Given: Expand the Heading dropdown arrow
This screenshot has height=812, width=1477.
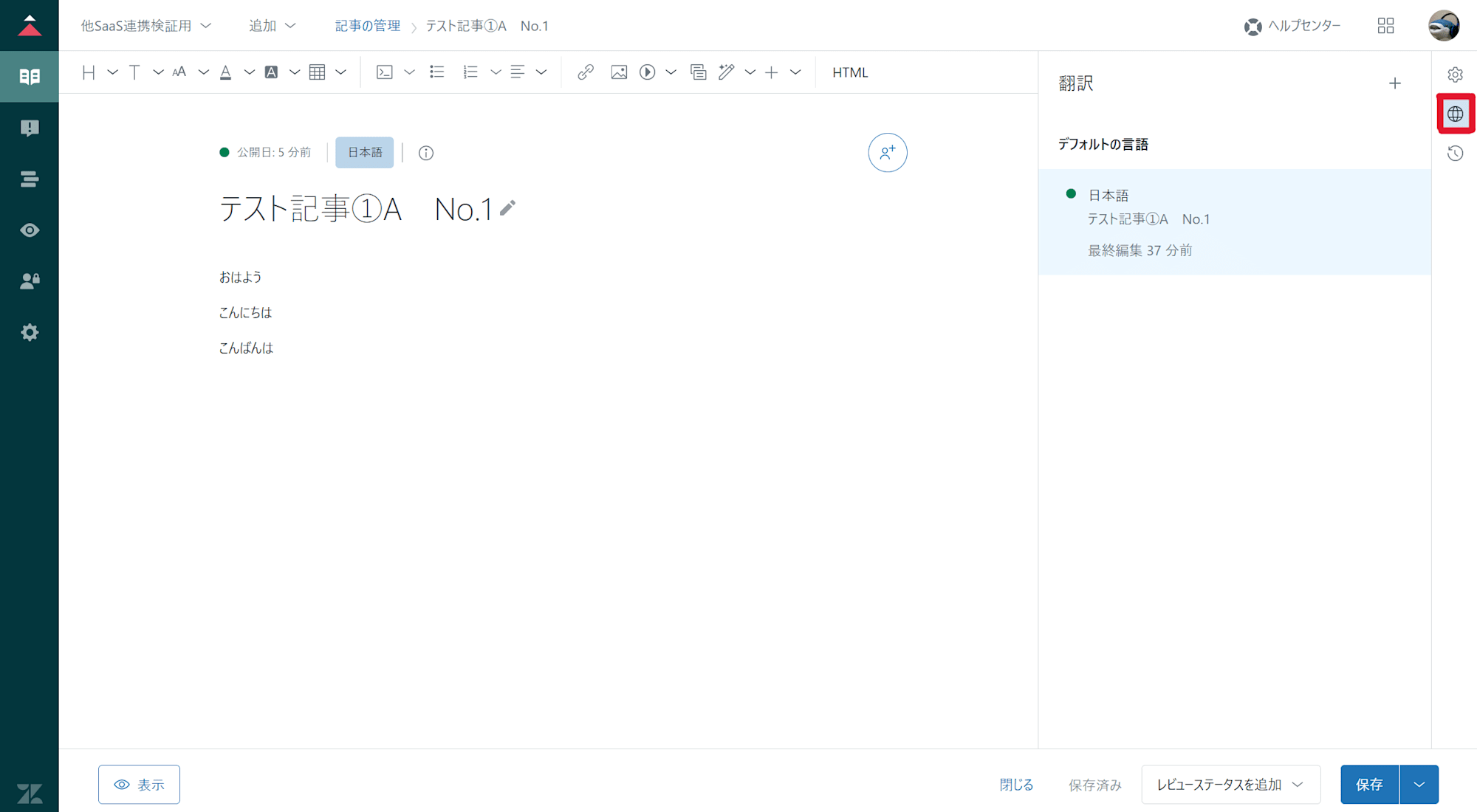Looking at the screenshot, I should [x=112, y=72].
